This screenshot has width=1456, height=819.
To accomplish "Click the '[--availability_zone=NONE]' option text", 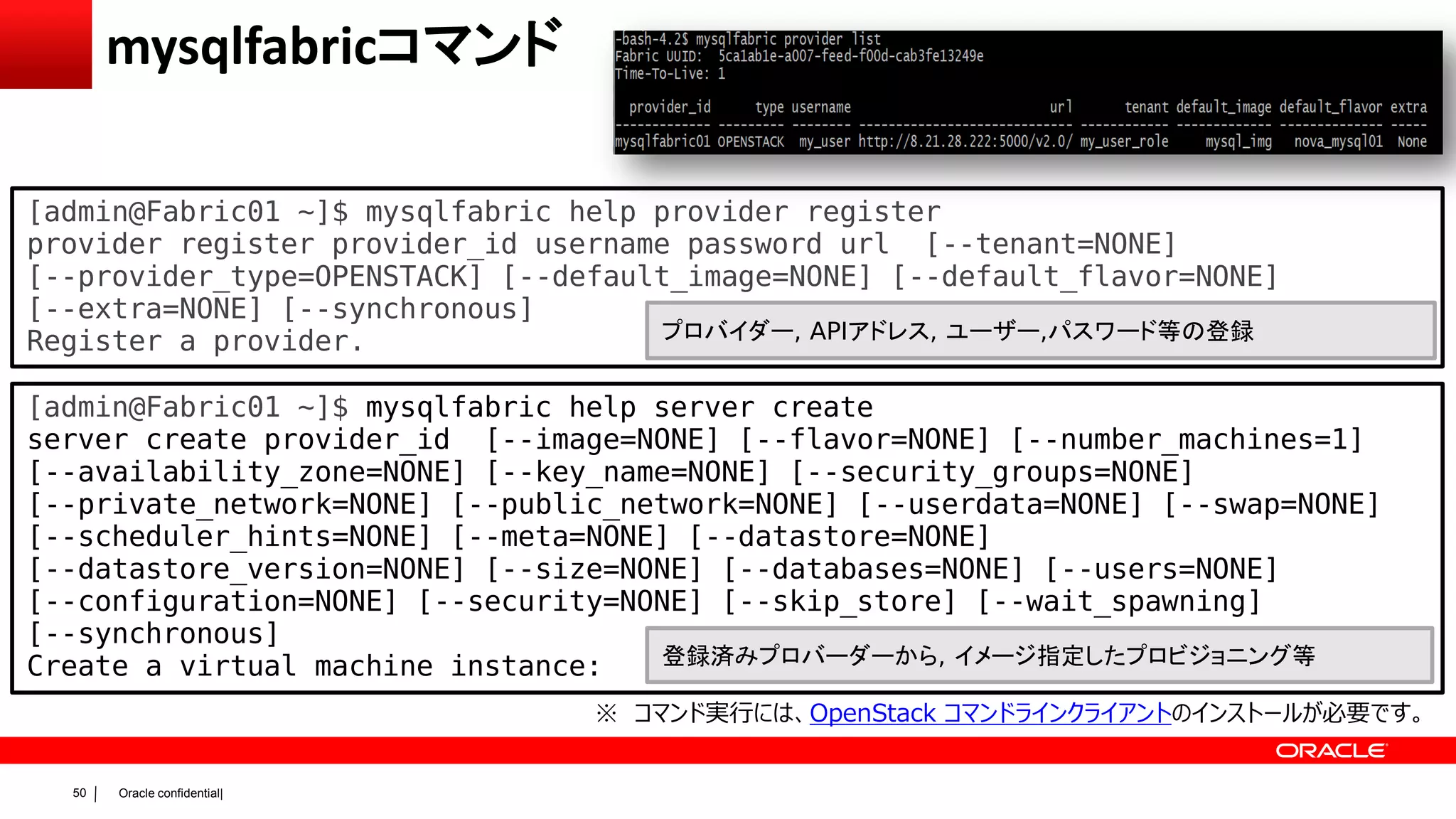I will point(246,472).
